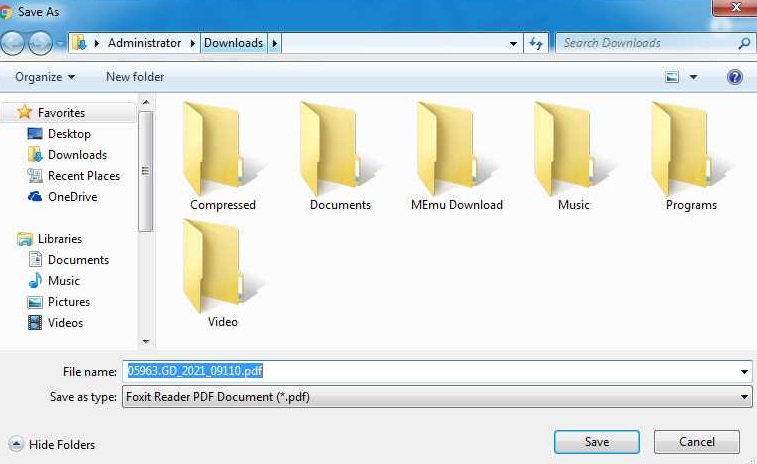757x464 pixels.
Task: Click the Cancel button
Action: click(x=697, y=442)
